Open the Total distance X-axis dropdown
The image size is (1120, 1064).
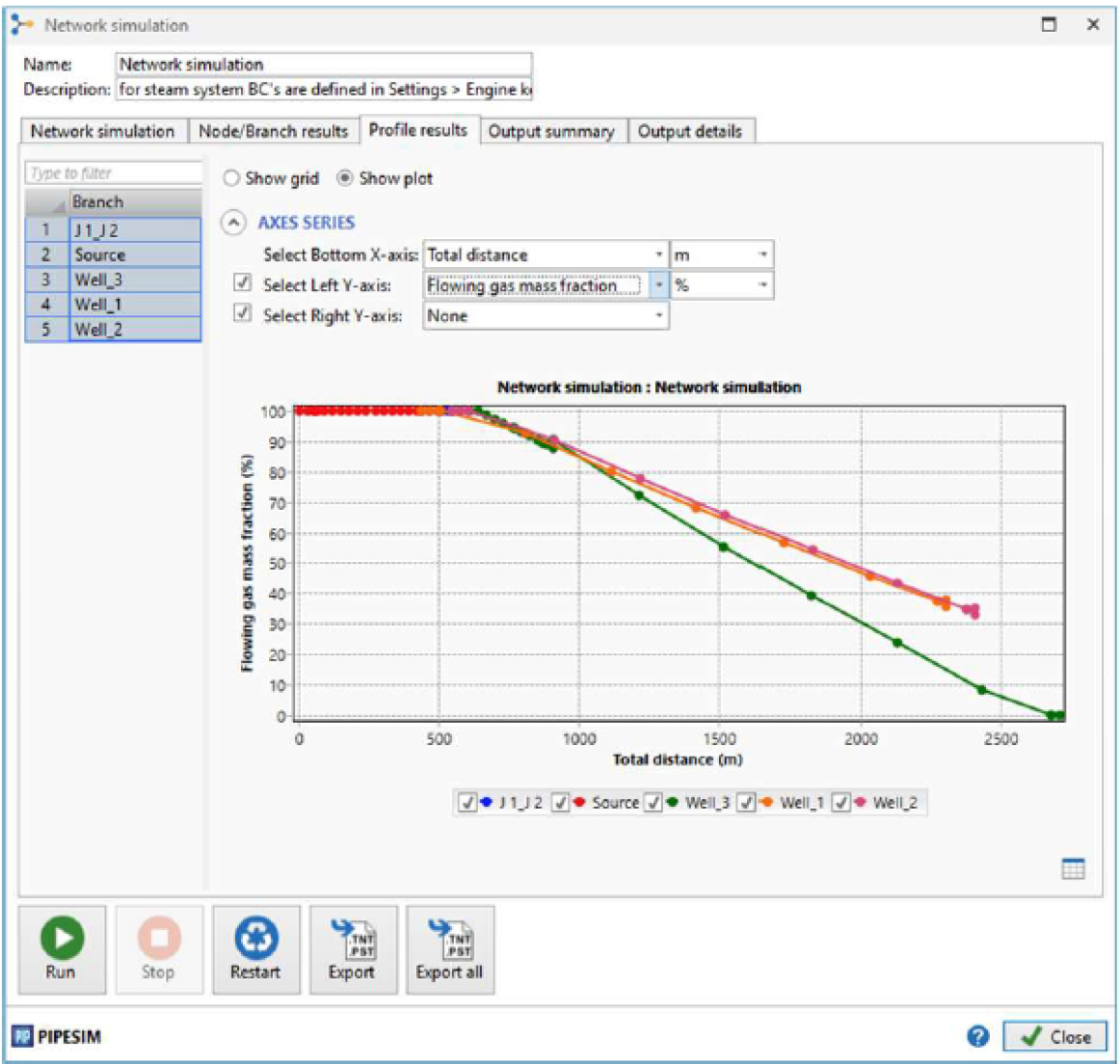(659, 255)
